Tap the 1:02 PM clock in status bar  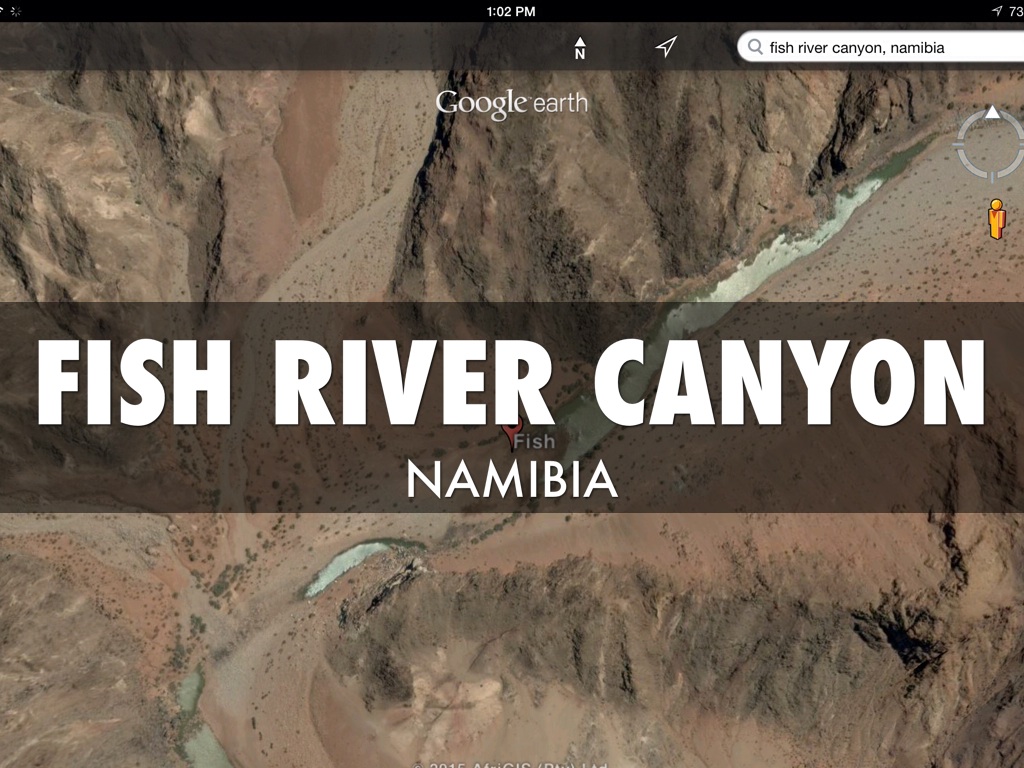pos(511,11)
